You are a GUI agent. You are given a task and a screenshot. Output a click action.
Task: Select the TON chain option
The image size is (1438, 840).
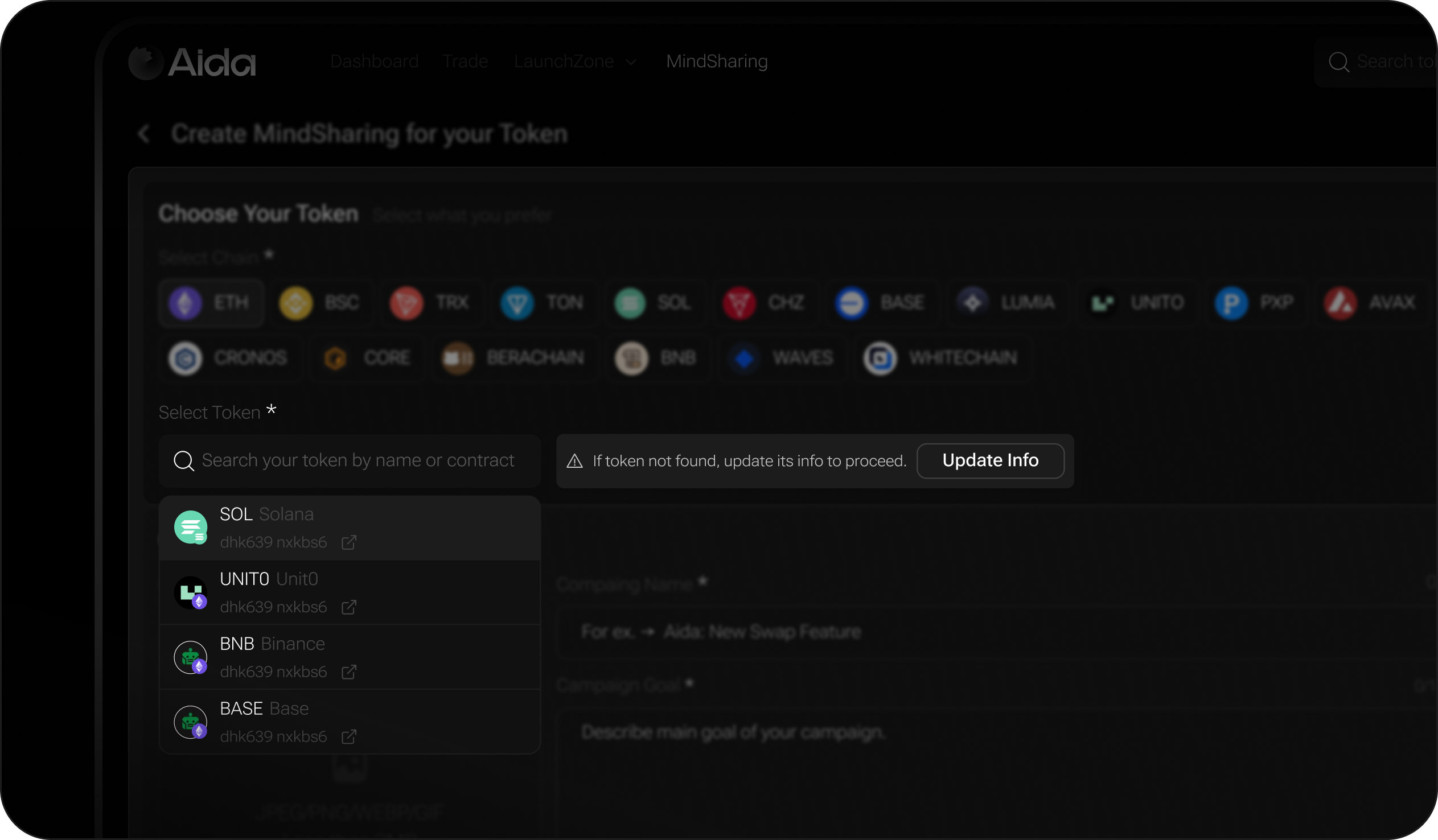point(543,302)
